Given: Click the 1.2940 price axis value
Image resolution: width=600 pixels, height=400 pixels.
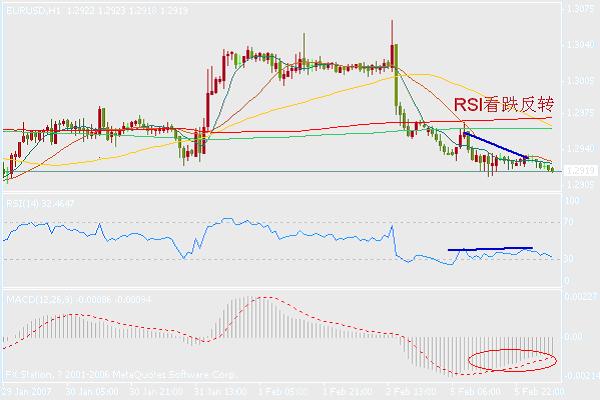Looking at the screenshot, I should point(579,149).
